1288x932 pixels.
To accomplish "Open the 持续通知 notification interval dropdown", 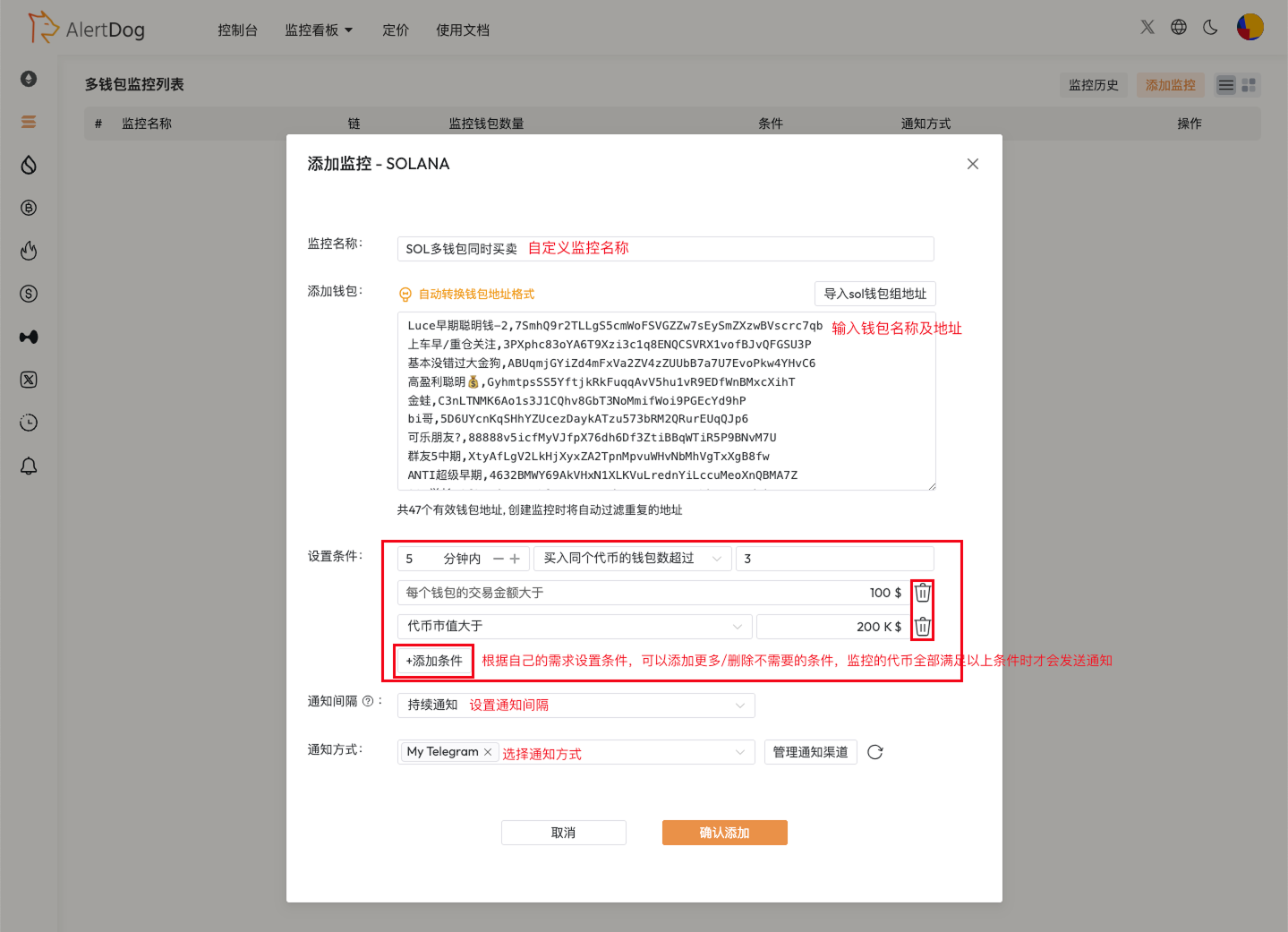I will [576, 705].
